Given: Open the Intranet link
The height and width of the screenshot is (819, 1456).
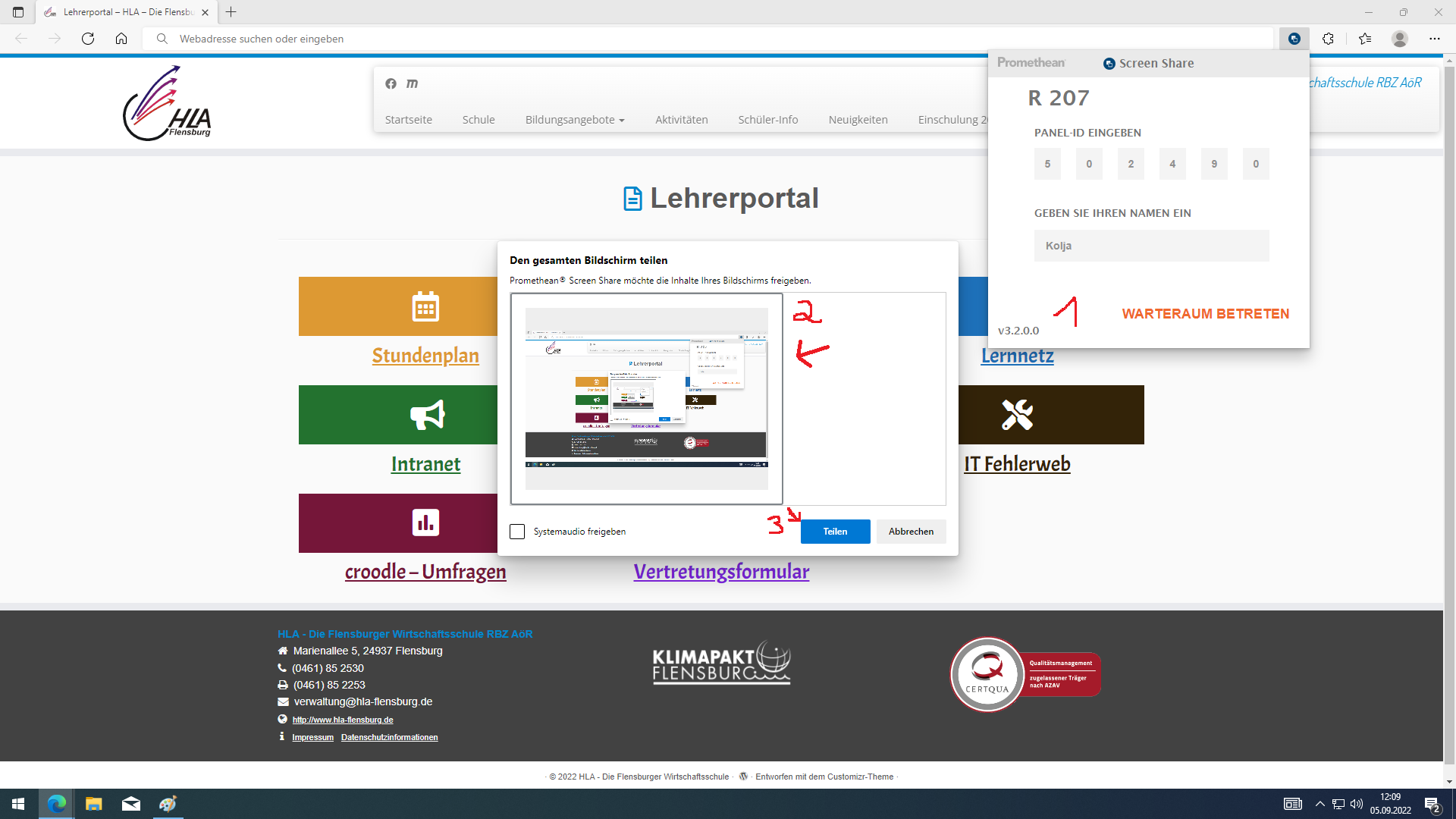Looking at the screenshot, I should [425, 463].
